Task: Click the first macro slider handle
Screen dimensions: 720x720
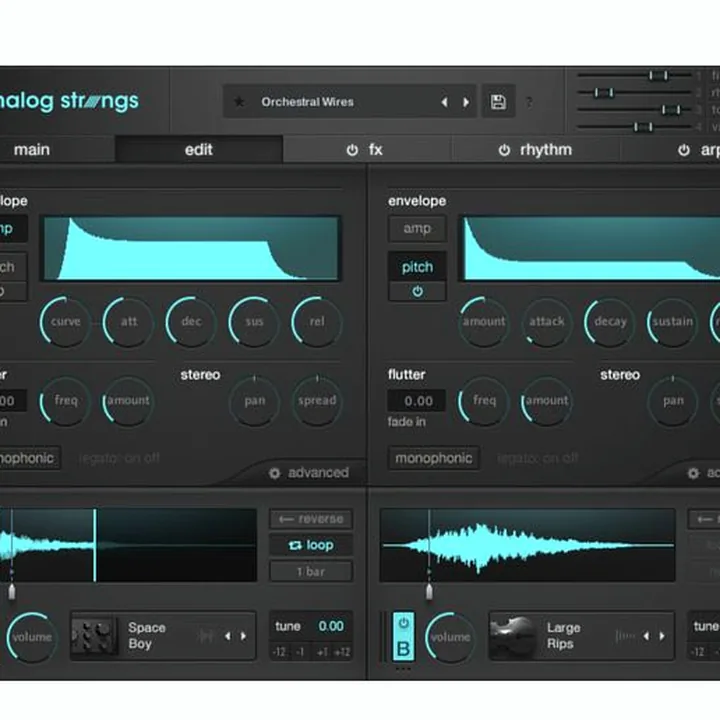Action: tap(658, 75)
